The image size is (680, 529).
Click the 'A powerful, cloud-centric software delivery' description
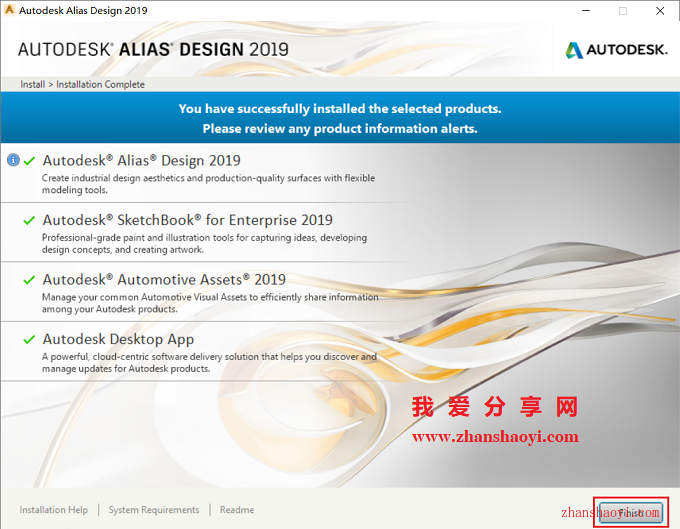coord(209,362)
